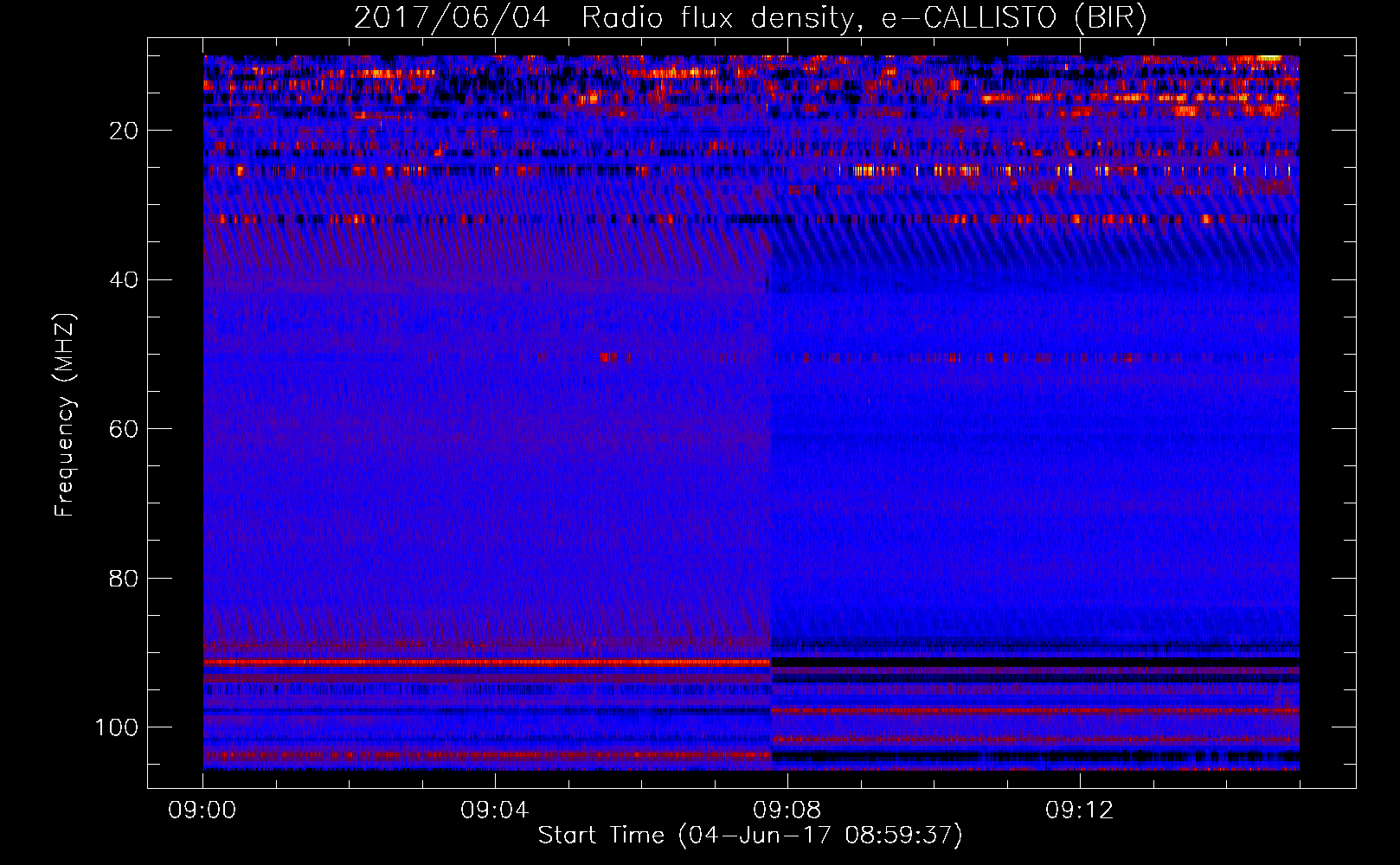The image size is (1400, 865).
Task: Click the '09:08' time tick label
Action: tap(787, 811)
